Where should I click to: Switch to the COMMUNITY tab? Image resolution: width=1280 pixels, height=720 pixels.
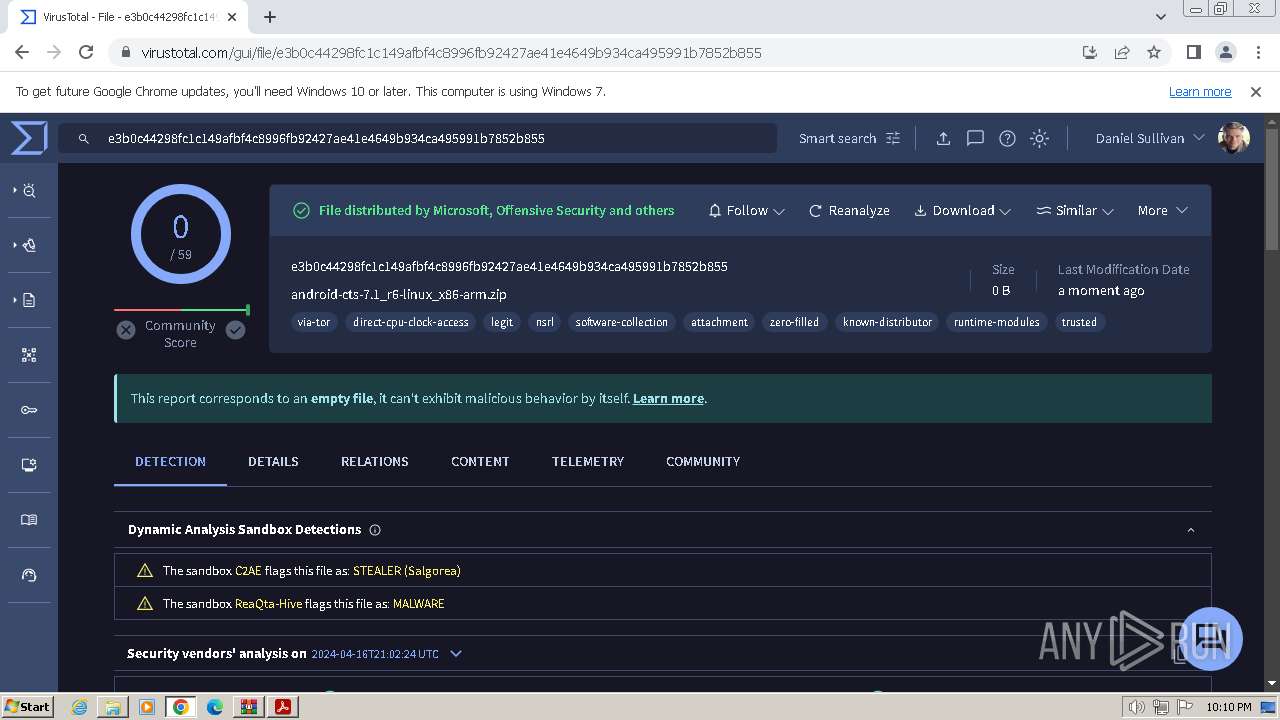tap(703, 461)
